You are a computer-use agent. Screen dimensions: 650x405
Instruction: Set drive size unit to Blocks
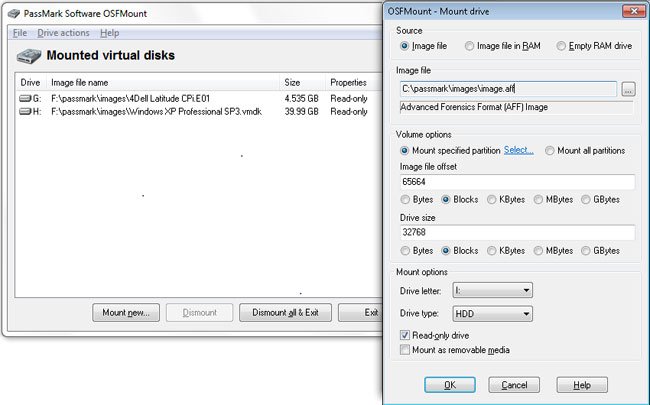(x=446, y=251)
